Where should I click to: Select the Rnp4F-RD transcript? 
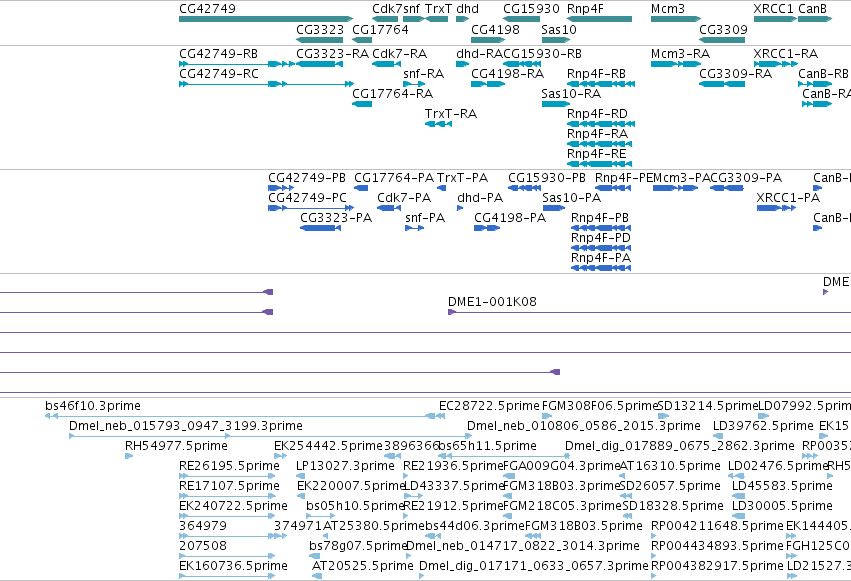click(601, 124)
